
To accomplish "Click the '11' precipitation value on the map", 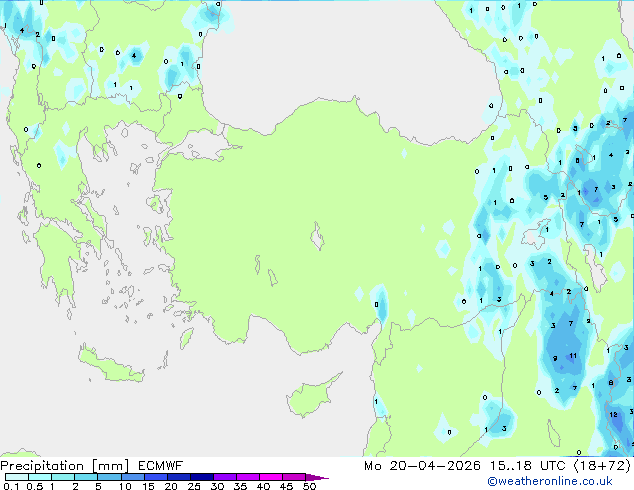I will 573,356.
